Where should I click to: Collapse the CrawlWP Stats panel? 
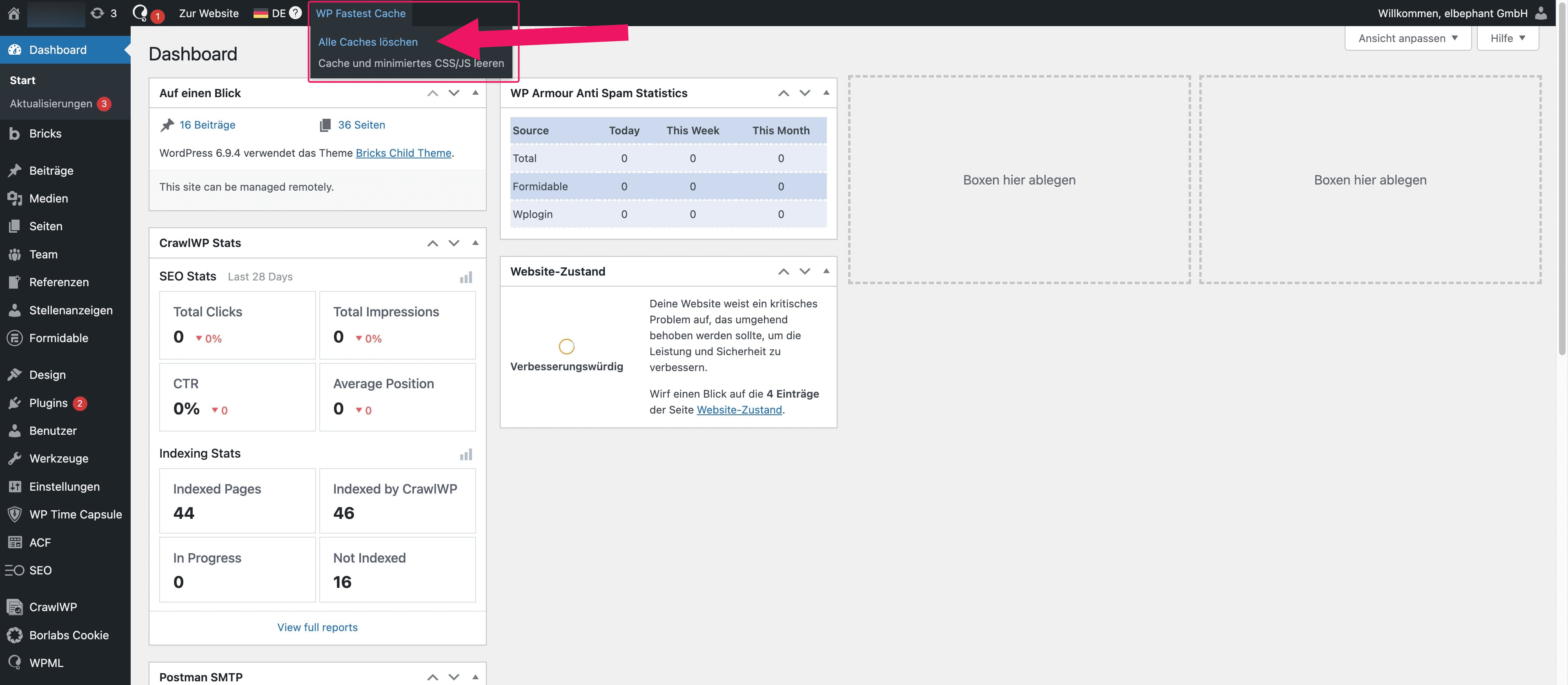tap(475, 243)
